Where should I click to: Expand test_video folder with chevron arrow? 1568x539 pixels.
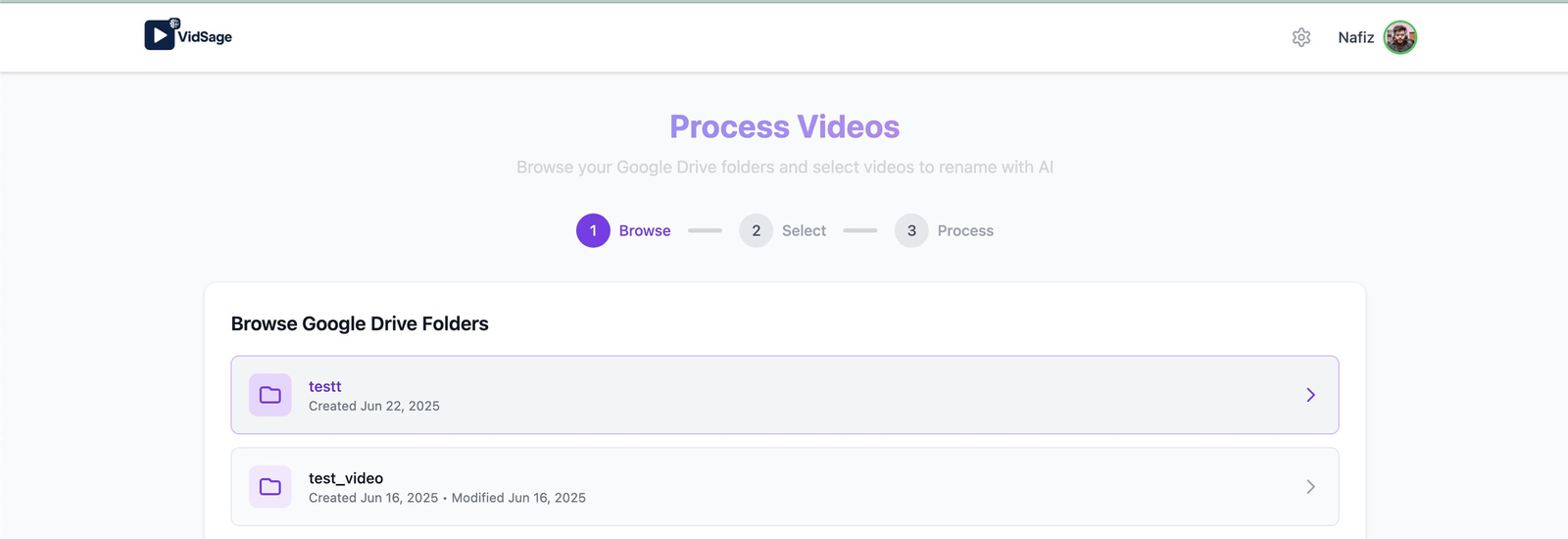pyautogui.click(x=1310, y=487)
